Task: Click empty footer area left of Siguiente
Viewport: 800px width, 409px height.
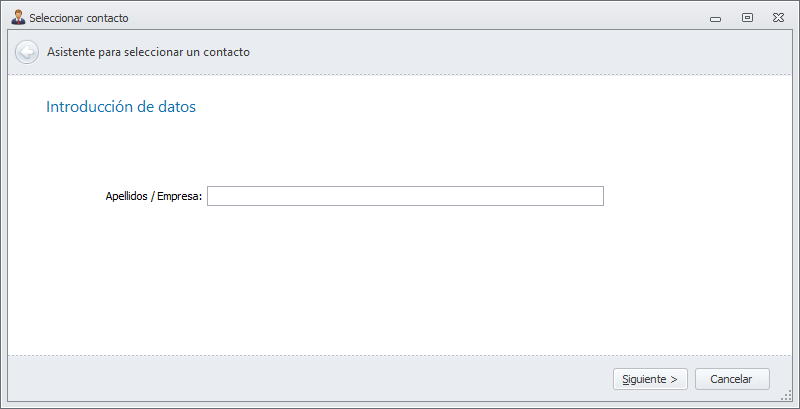Action: (300, 379)
